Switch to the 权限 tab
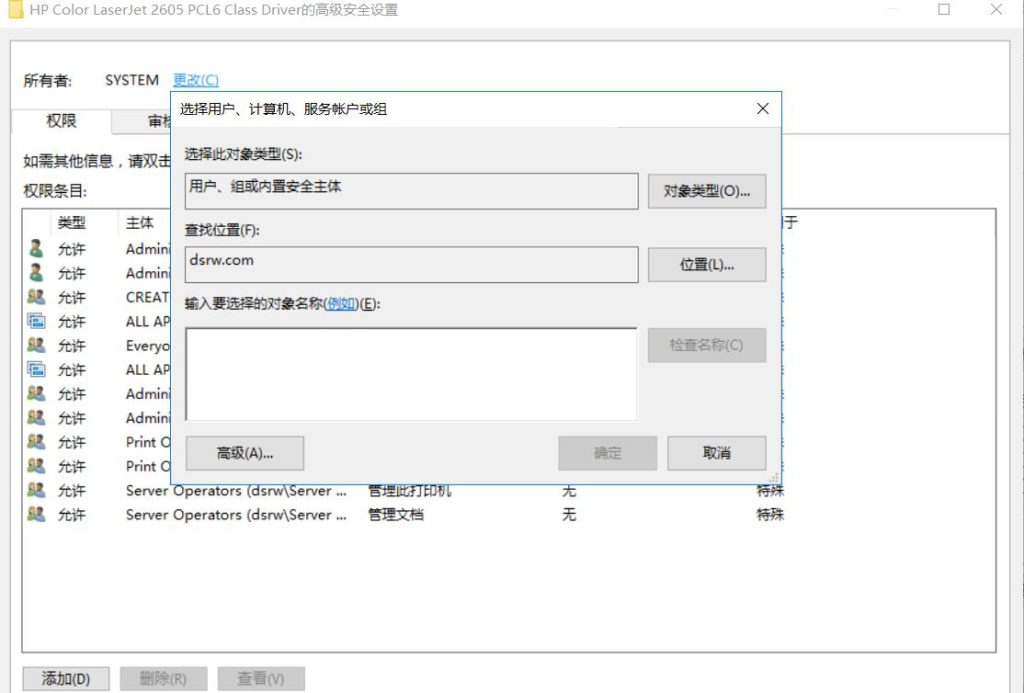1024x693 pixels. click(x=61, y=121)
